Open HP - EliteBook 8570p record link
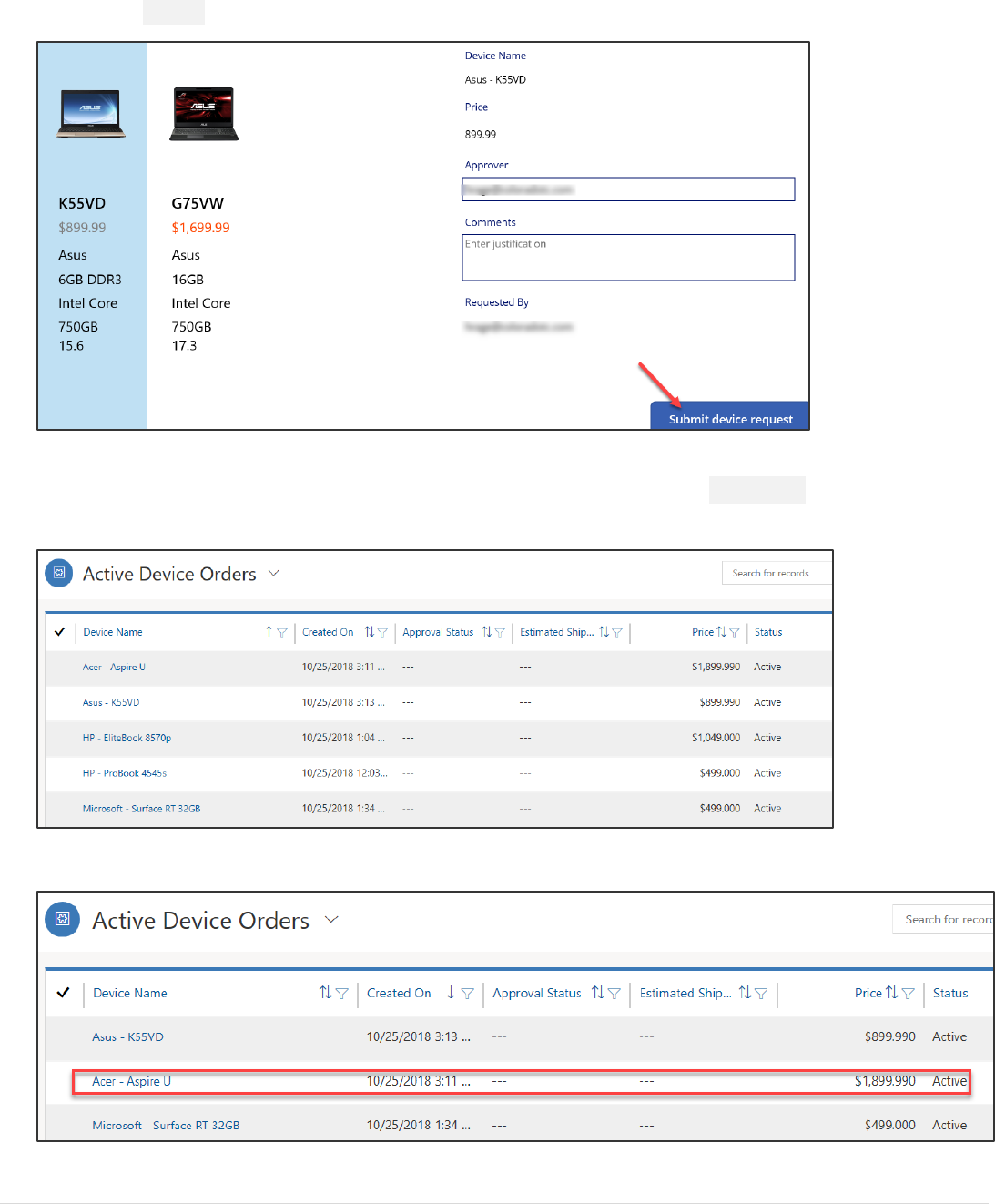Viewport: 995px width, 1204px height. pos(127,738)
